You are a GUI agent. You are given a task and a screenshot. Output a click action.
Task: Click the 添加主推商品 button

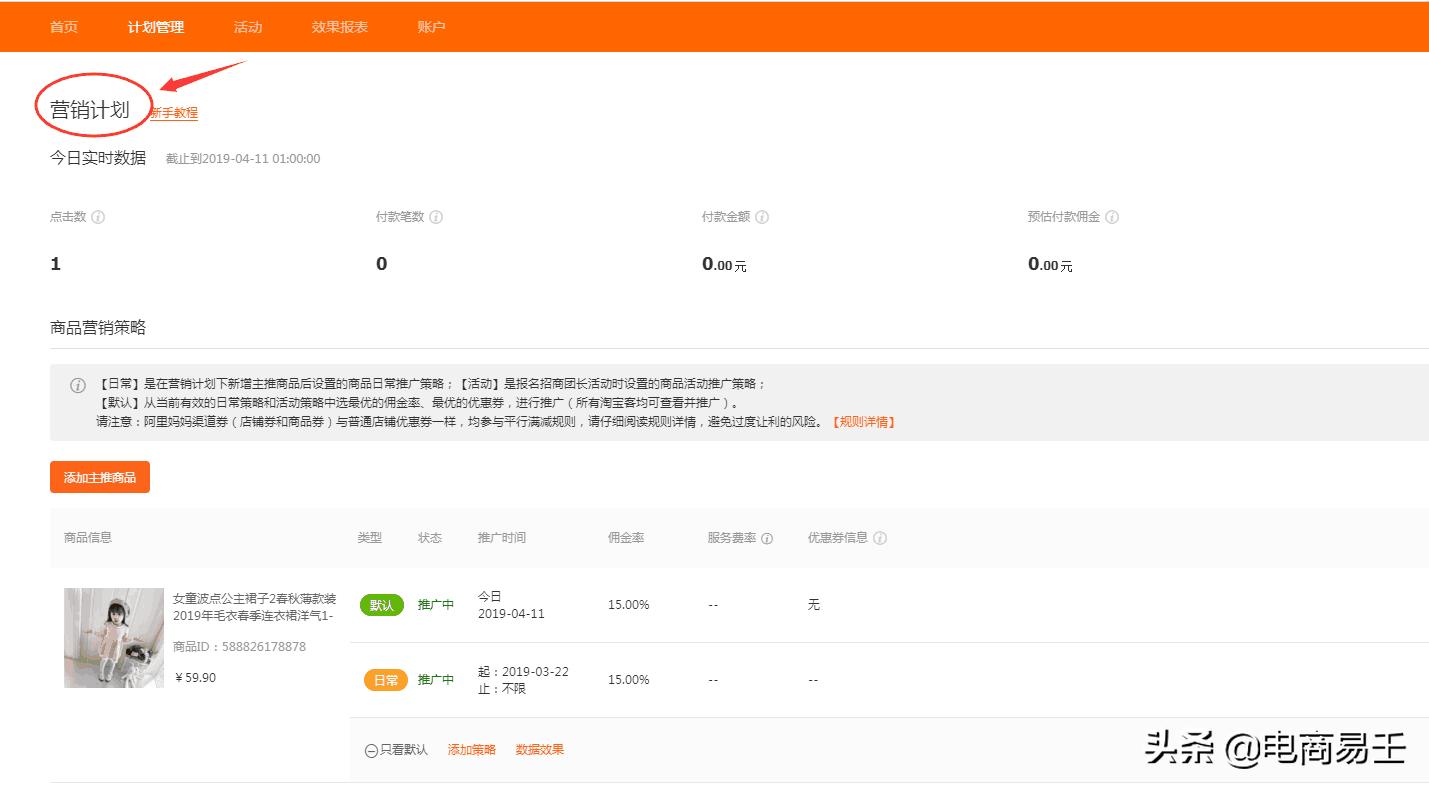click(99, 477)
